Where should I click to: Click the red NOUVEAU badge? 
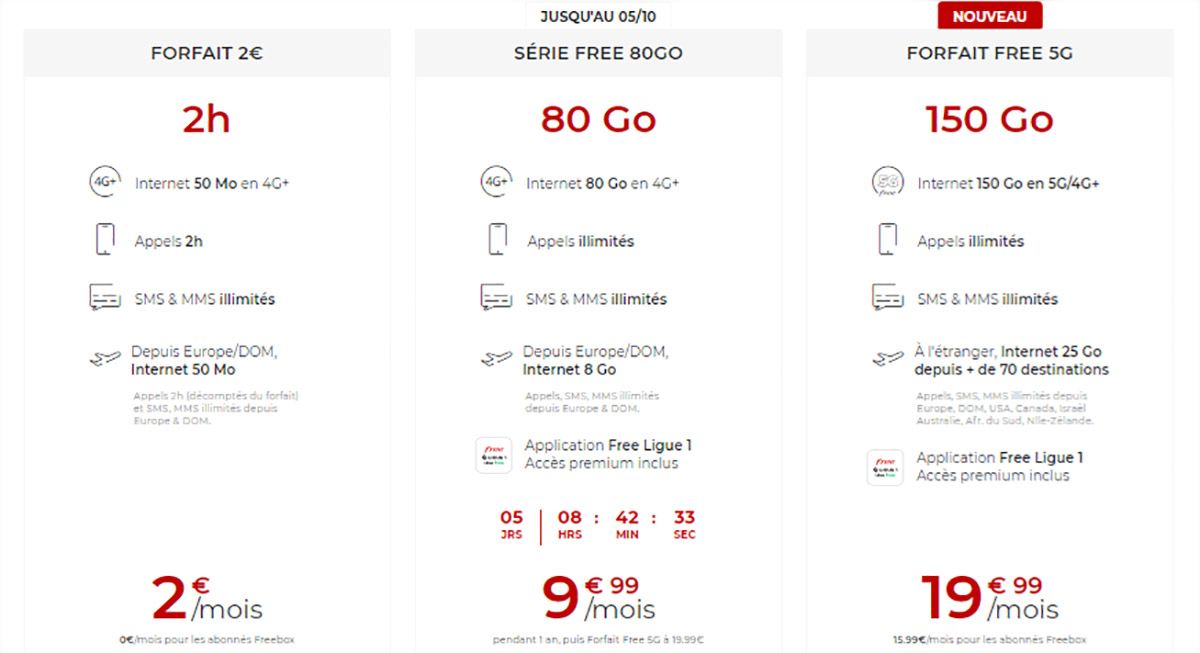point(989,16)
